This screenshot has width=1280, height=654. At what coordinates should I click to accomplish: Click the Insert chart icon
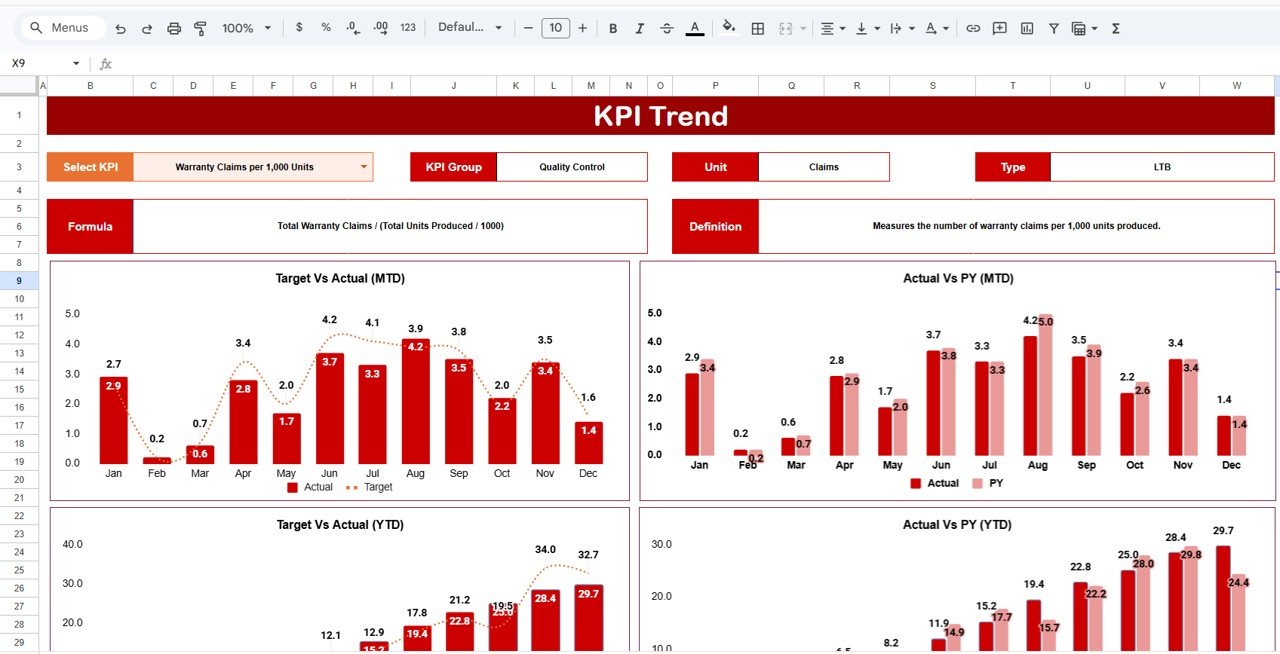click(x=1027, y=28)
